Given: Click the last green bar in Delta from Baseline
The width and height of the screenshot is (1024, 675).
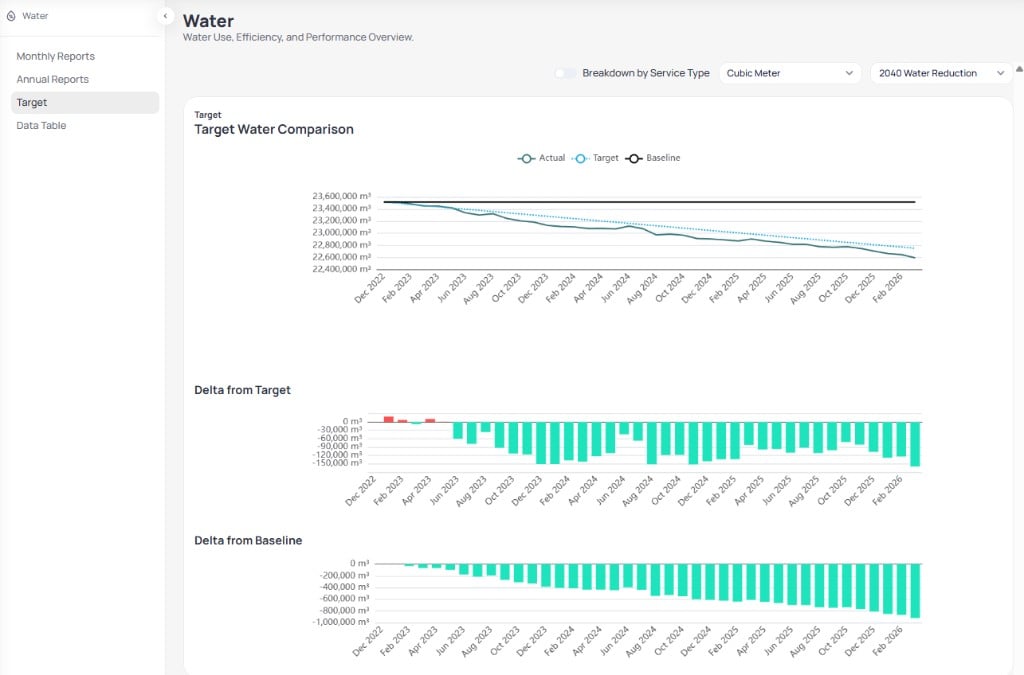Looking at the screenshot, I should (915, 590).
